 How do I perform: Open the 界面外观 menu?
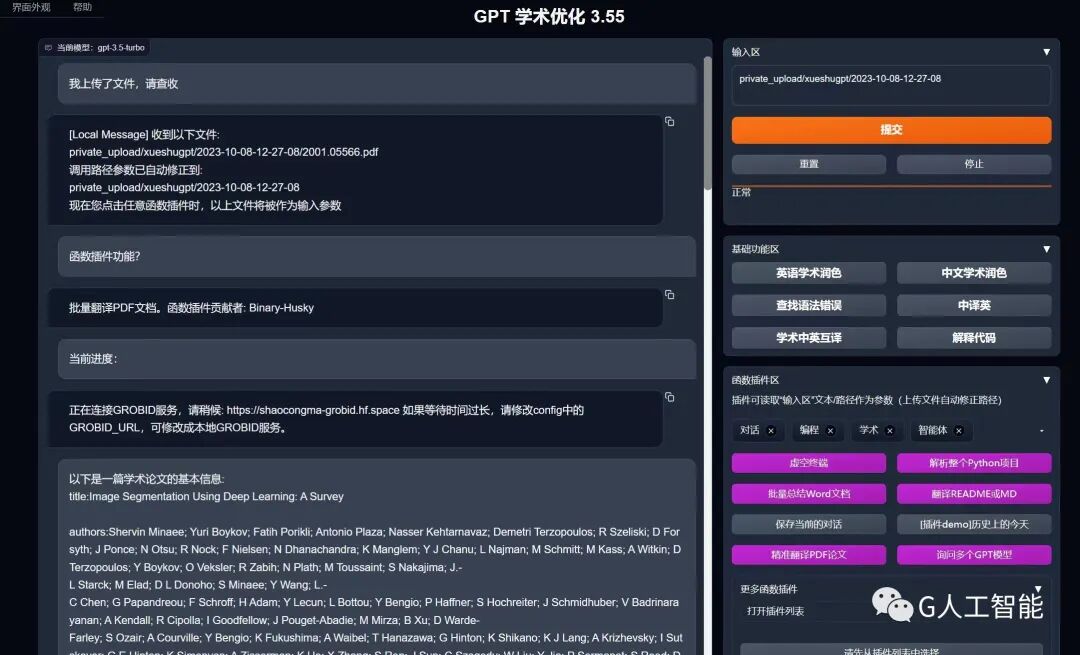(31, 7)
